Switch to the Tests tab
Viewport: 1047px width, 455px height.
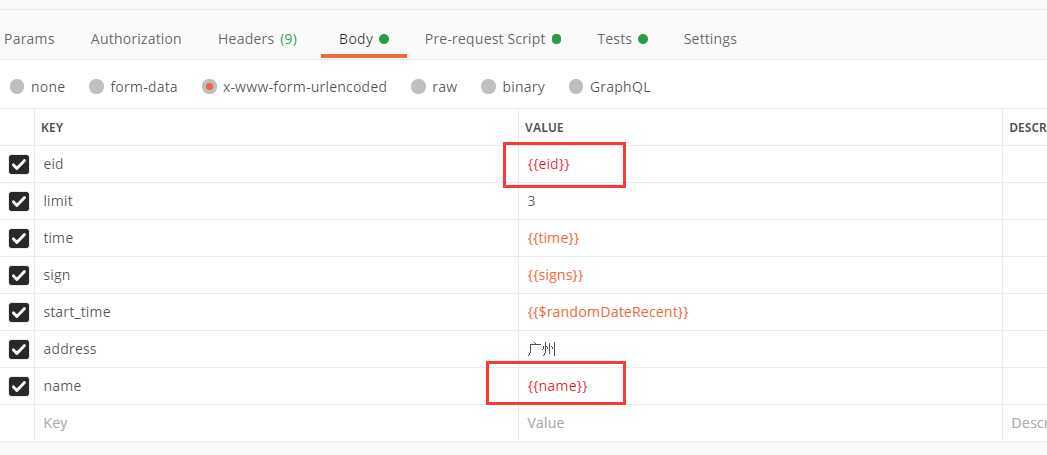click(622, 39)
